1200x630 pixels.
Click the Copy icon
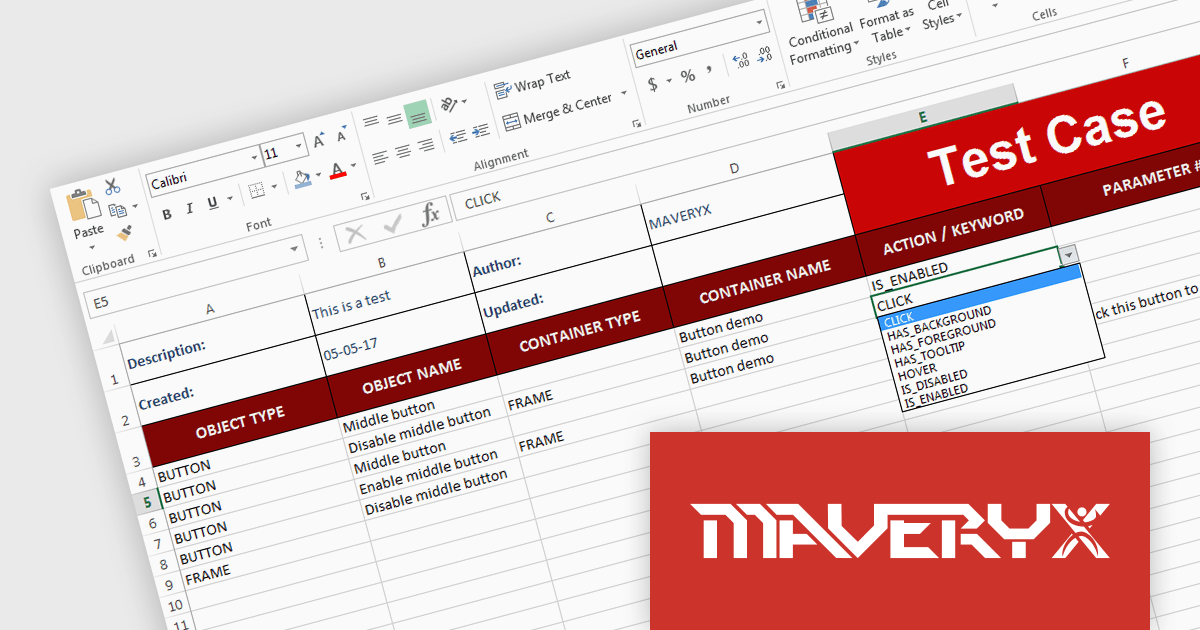pyautogui.click(x=119, y=210)
